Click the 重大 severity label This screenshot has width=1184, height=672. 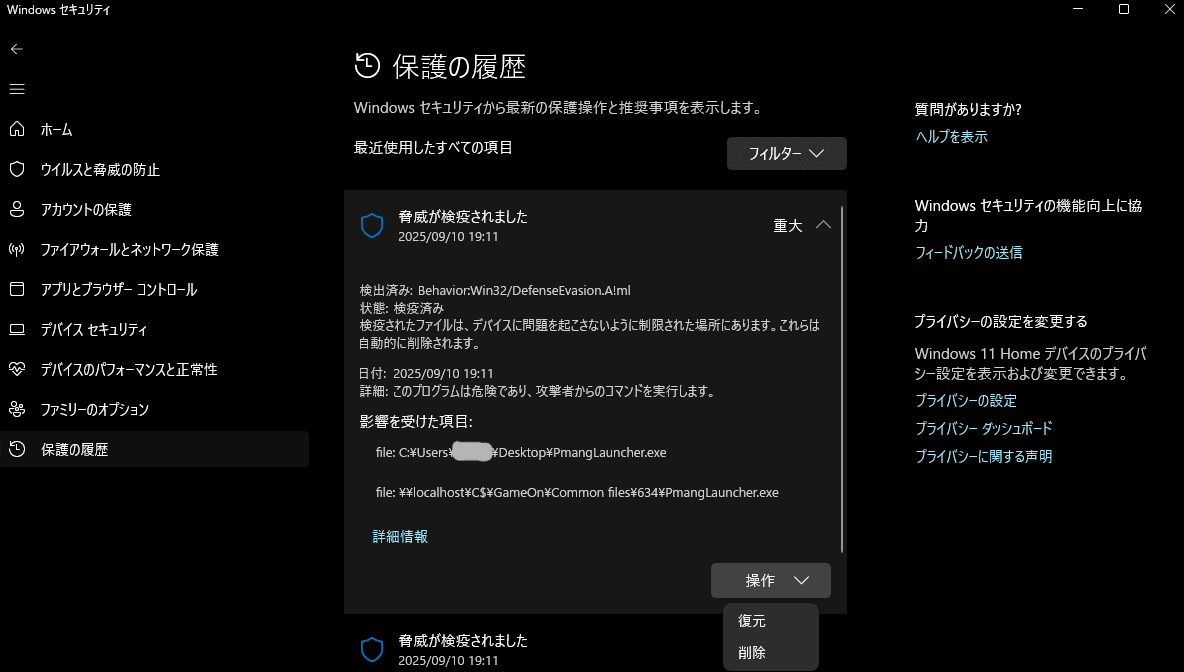point(788,225)
